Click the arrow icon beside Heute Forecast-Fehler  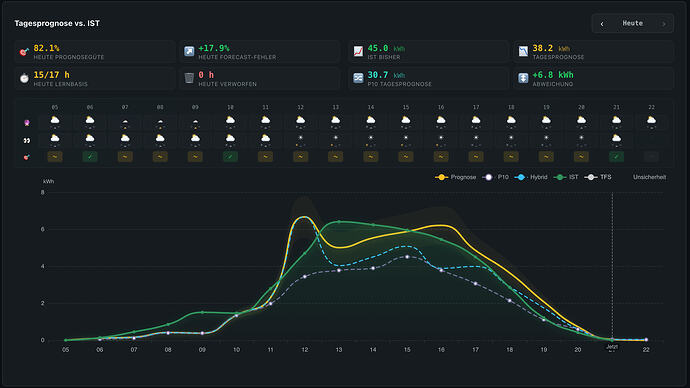click(x=189, y=51)
